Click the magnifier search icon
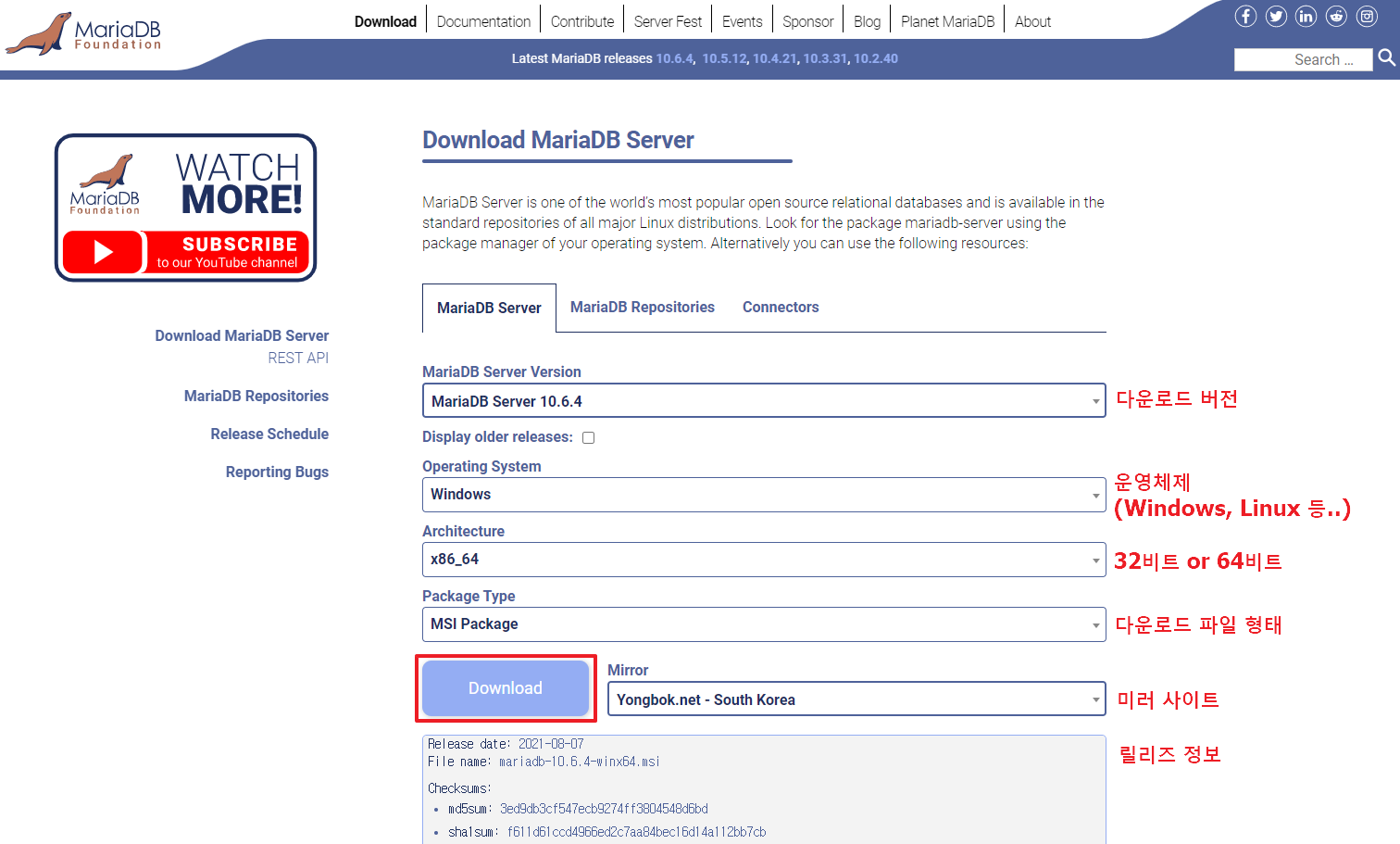 coord(1386,57)
